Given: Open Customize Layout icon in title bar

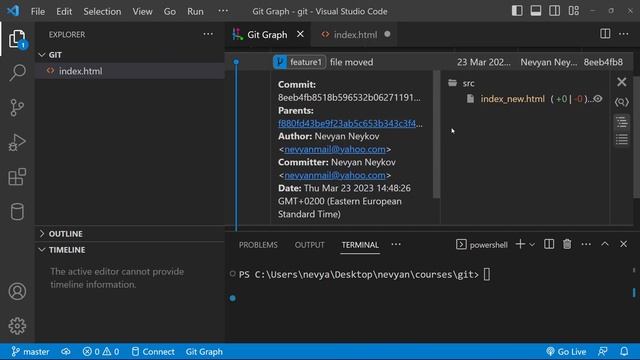Looking at the screenshot, I should pyautogui.click(x=573, y=11).
